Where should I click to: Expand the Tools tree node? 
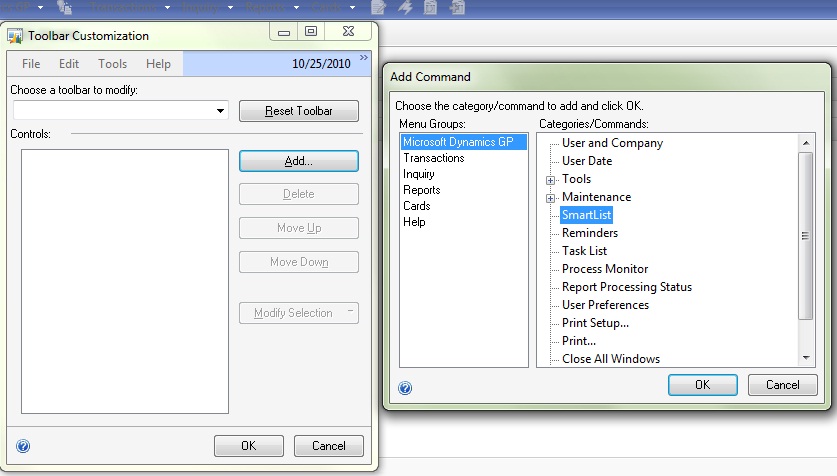click(550, 180)
